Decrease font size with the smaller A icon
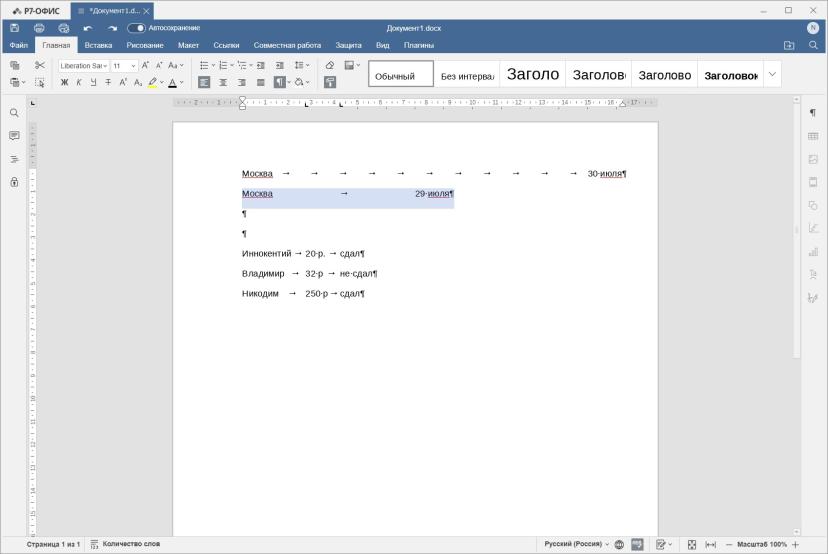The height and width of the screenshot is (554, 828). pos(159,65)
